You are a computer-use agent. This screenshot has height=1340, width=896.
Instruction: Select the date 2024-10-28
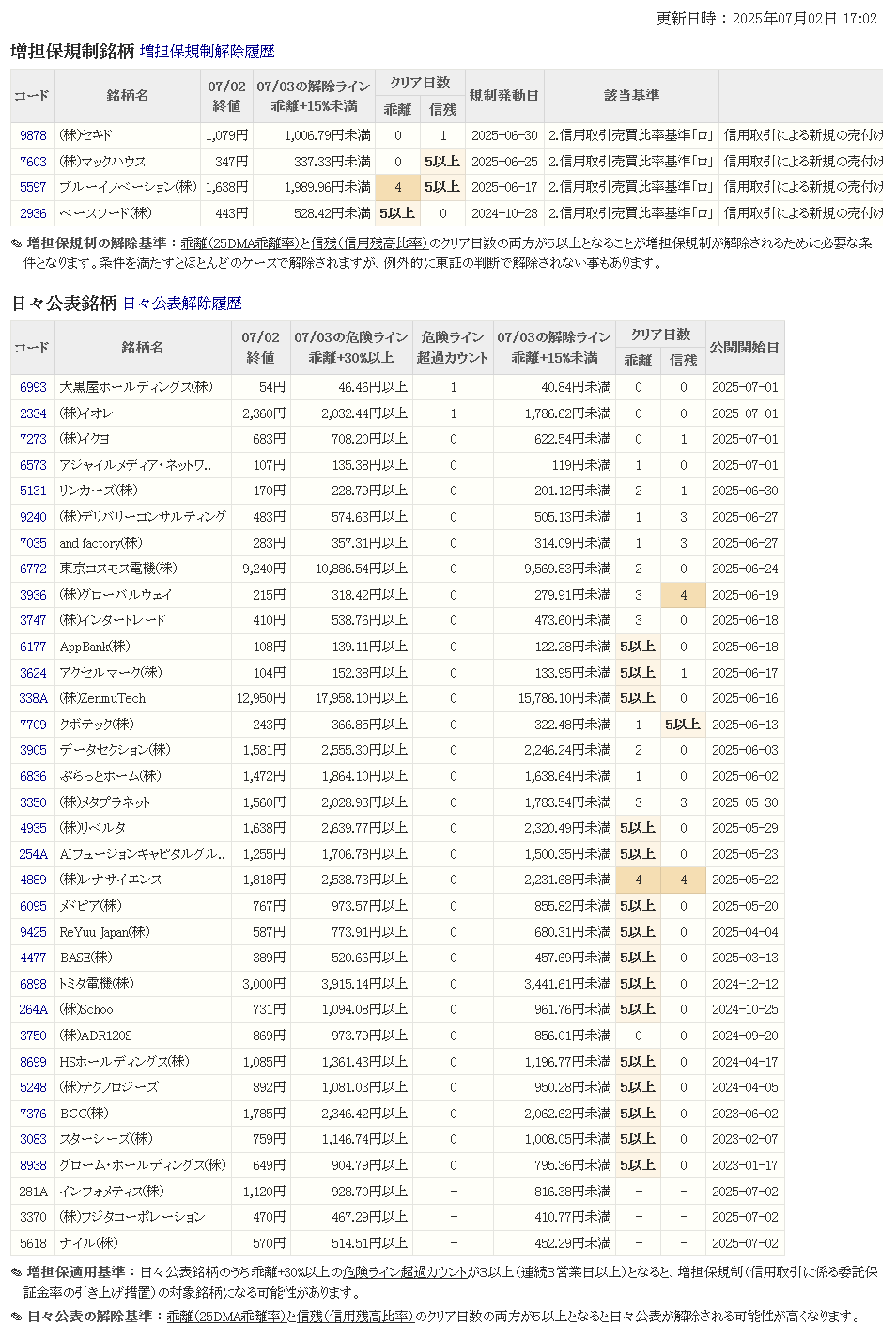click(504, 213)
